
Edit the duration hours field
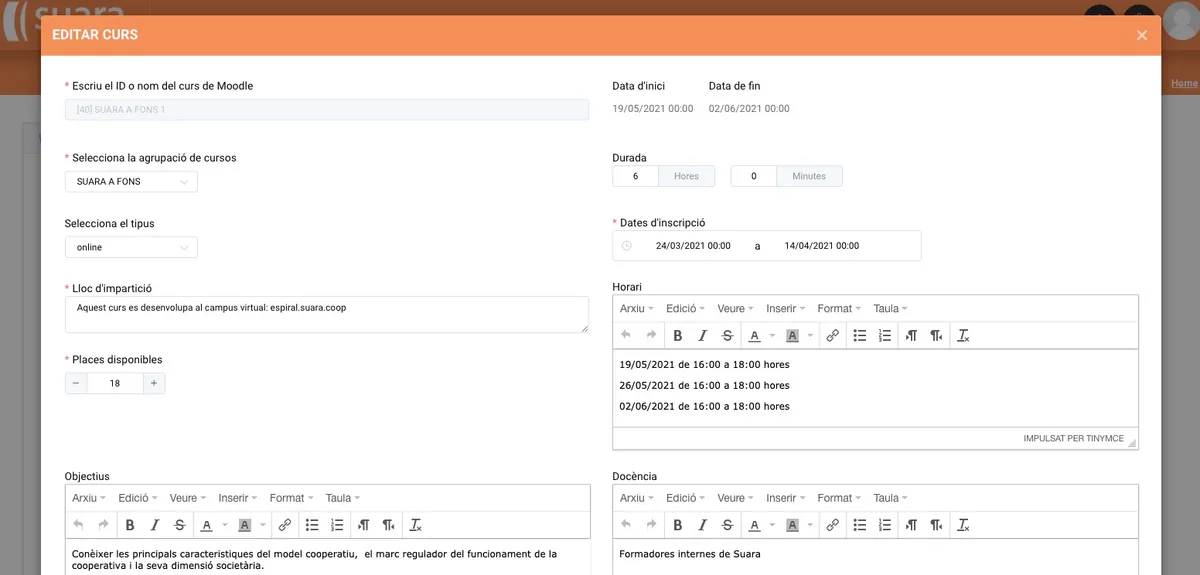pyautogui.click(x=635, y=176)
